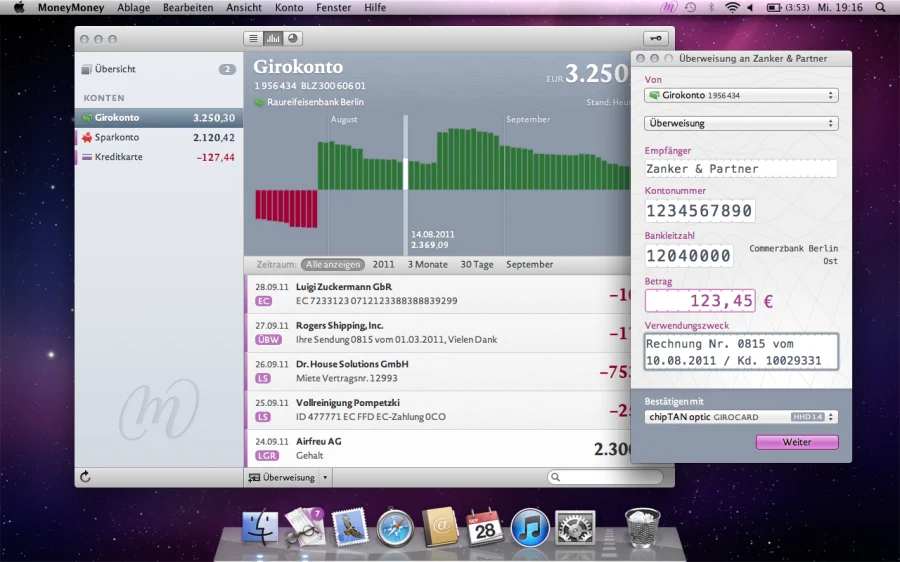Select Sparkonto in the accounts sidebar
The image size is (900, 562).
click(116, 137)
